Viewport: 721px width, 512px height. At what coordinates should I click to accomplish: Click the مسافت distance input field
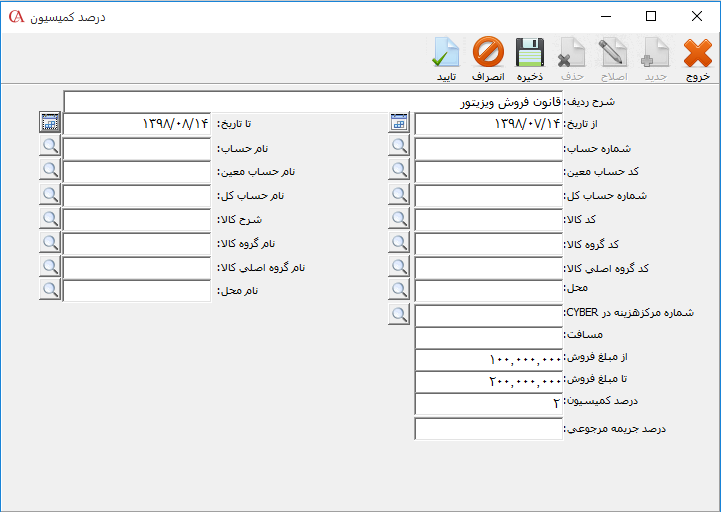[x=488, y=338]
